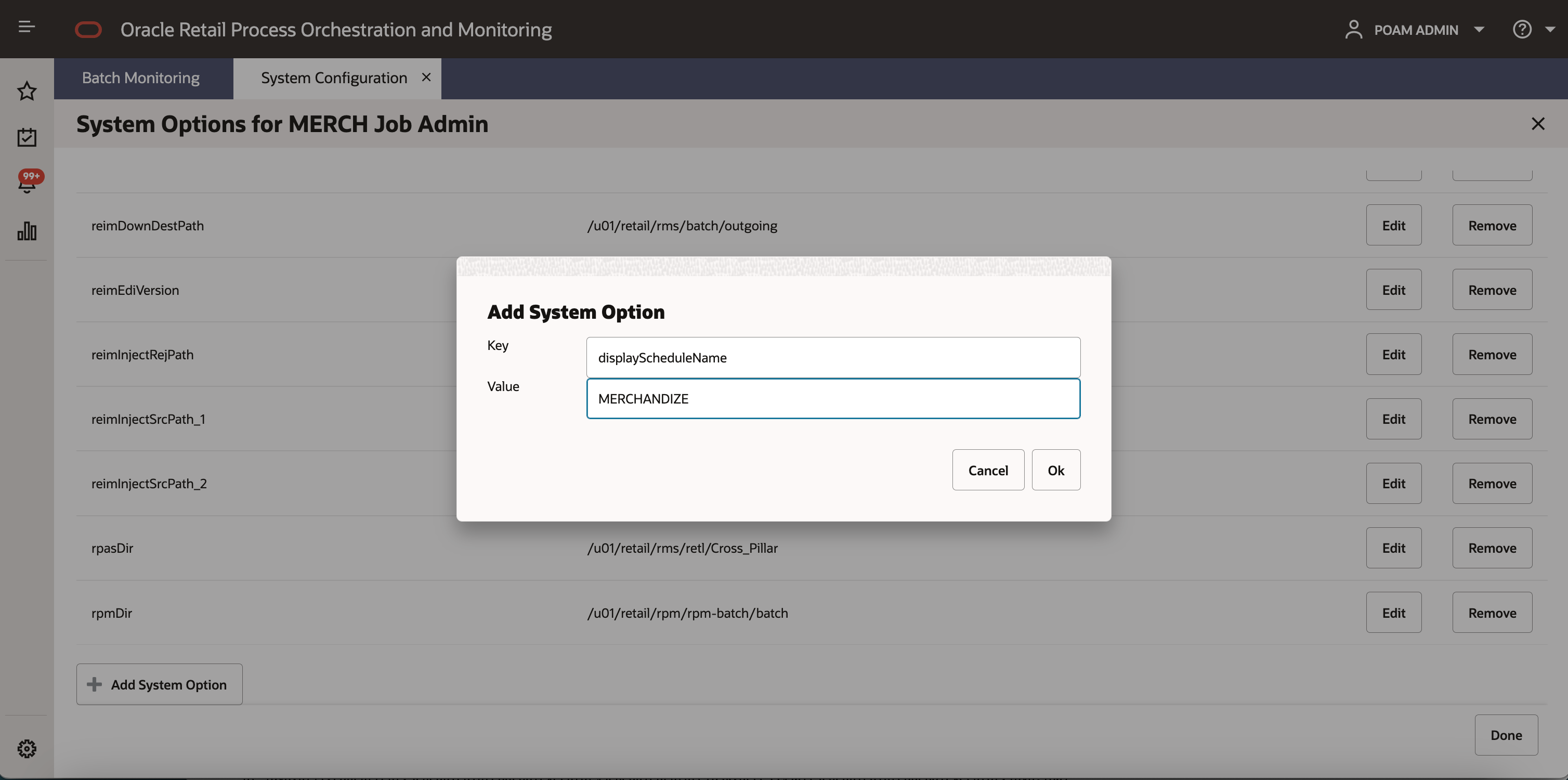Switch to the Batch Monitoring tab
This screenshot has width=1568, height=780.
point(140,78)
